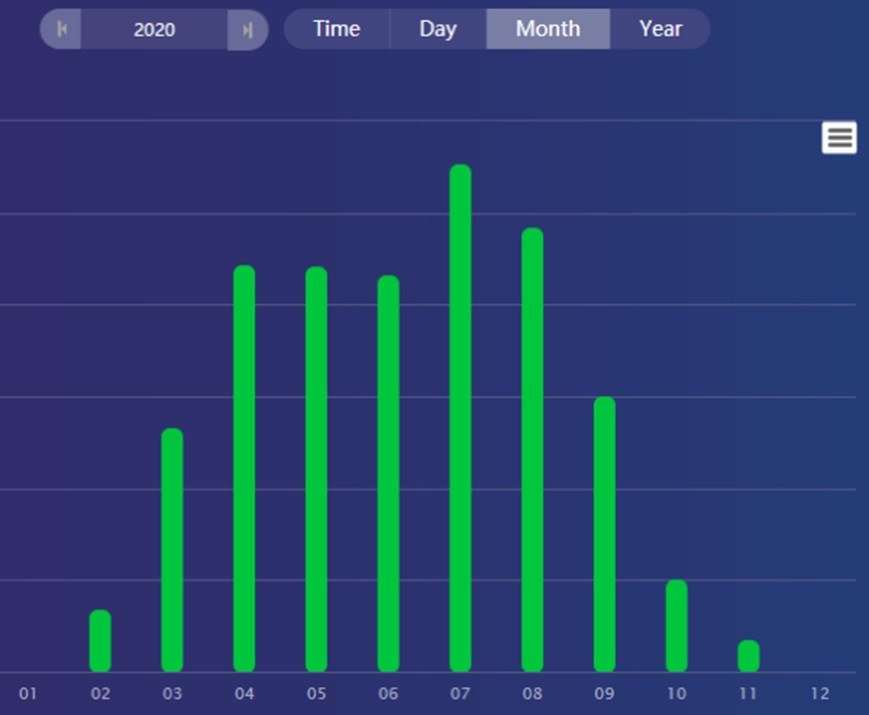Click the green bar for month 03
Viewport: 869px width, 715px height.
point(172,550)
